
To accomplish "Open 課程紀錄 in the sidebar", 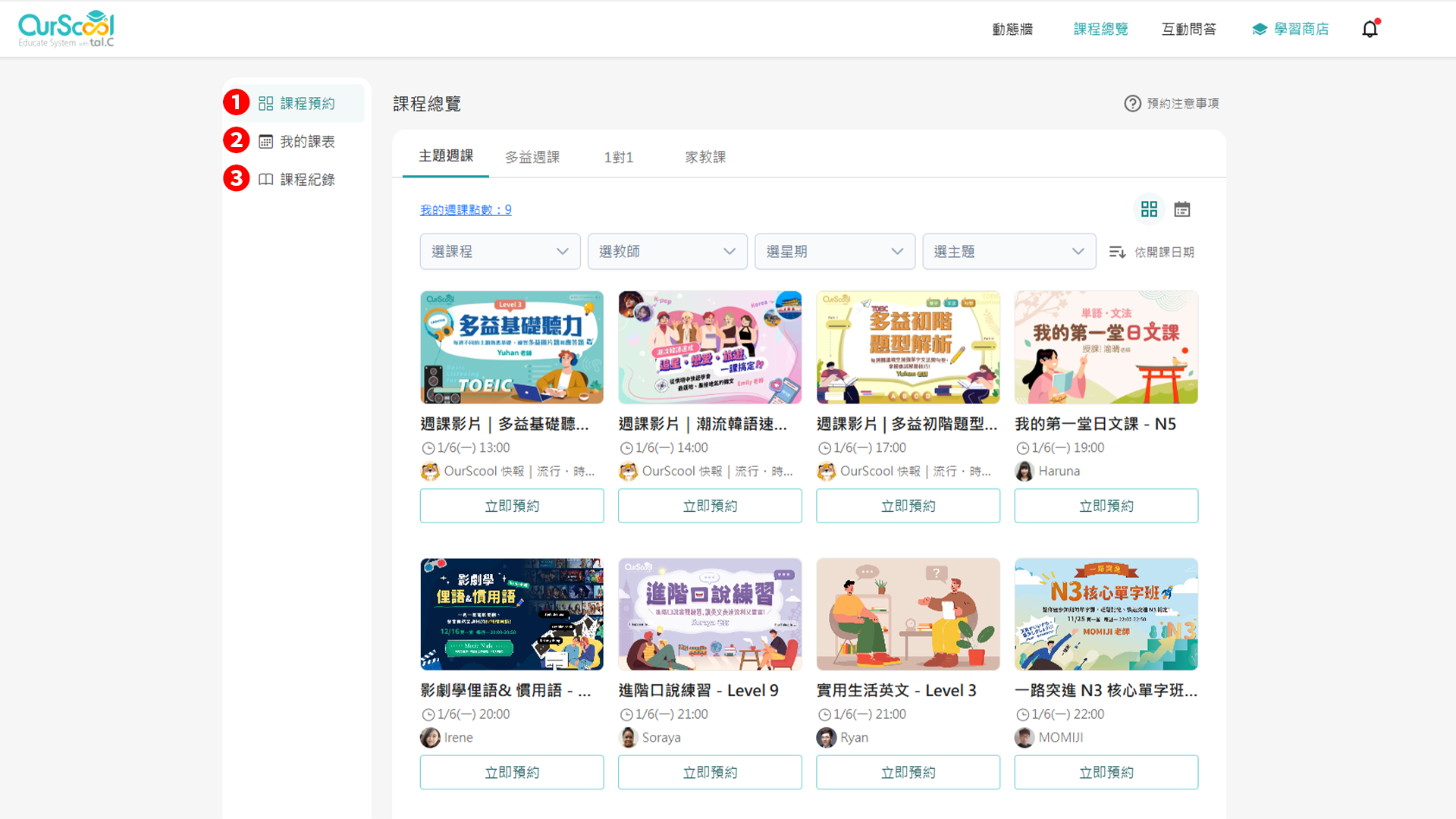I will pyautogui.click(x=306, y=180).
